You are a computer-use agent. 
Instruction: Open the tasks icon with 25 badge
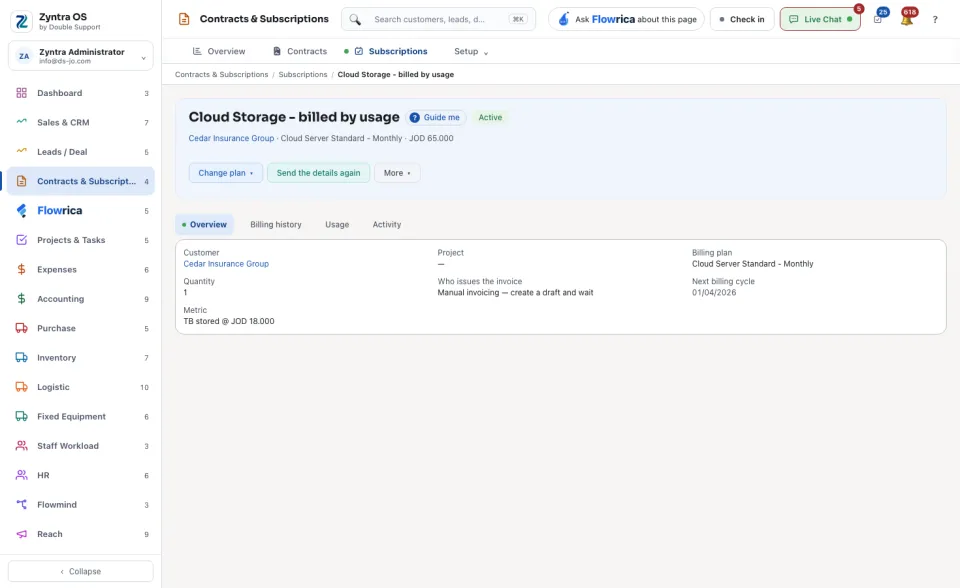(879, 18)
